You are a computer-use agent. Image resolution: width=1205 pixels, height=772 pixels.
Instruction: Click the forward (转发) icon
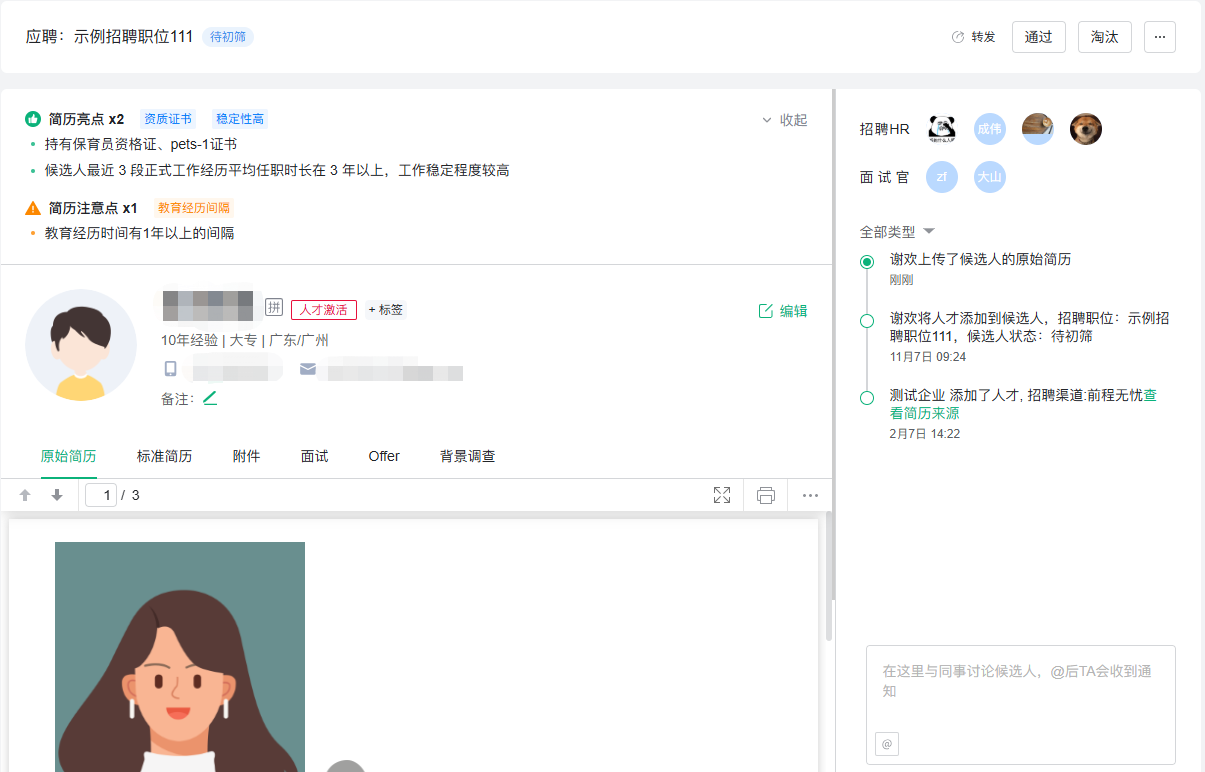pyautogui.click(x=958, y=37)
